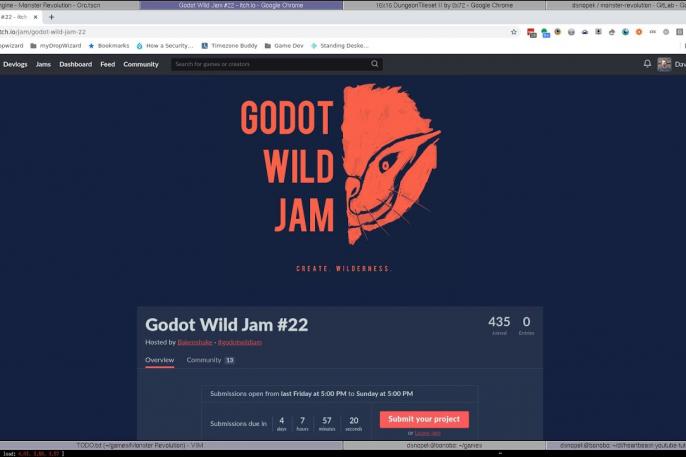Open Community in itch.io header nav

[141, 64]
